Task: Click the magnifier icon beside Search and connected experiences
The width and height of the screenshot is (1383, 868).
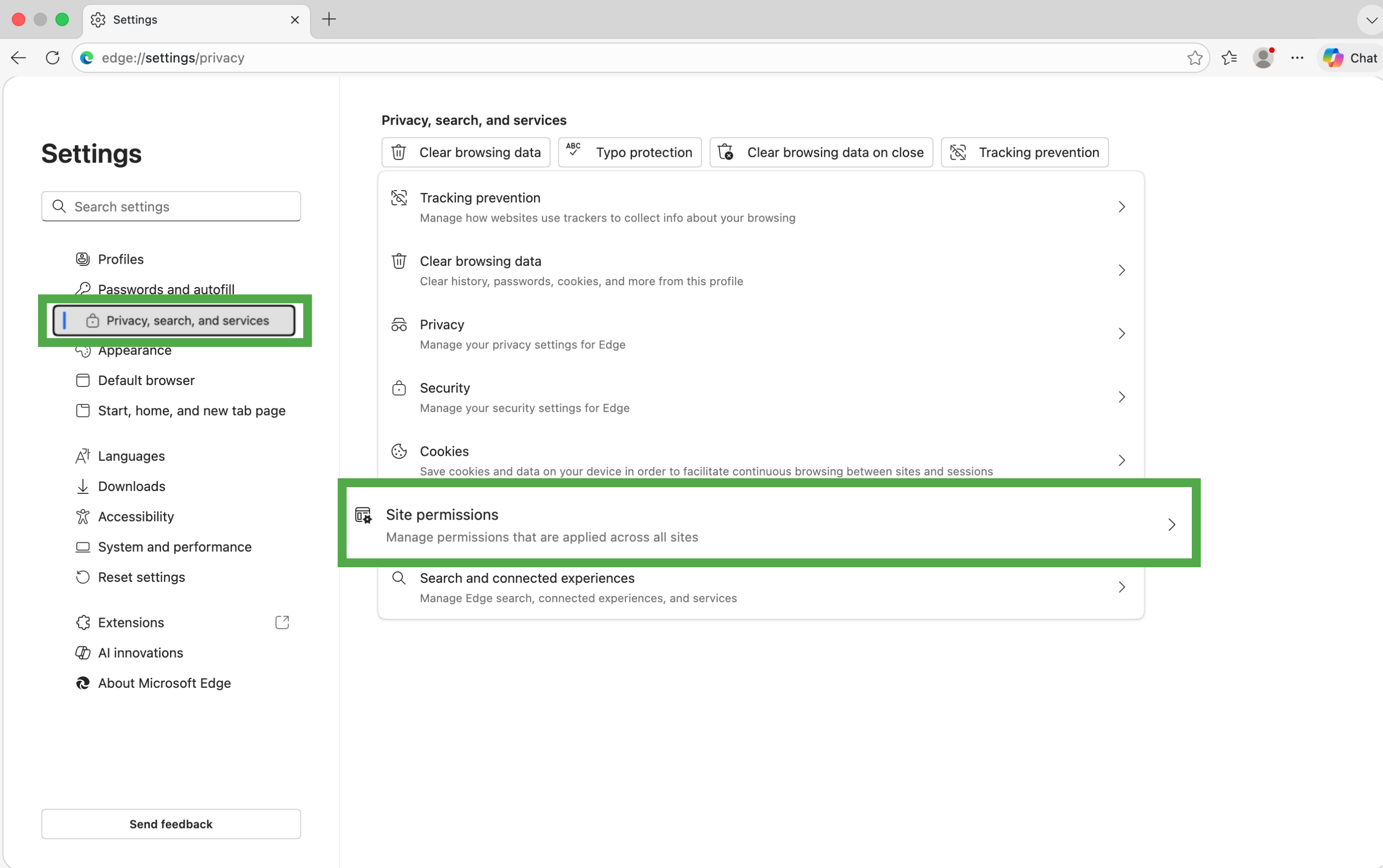Action: (x=399, y=578)
